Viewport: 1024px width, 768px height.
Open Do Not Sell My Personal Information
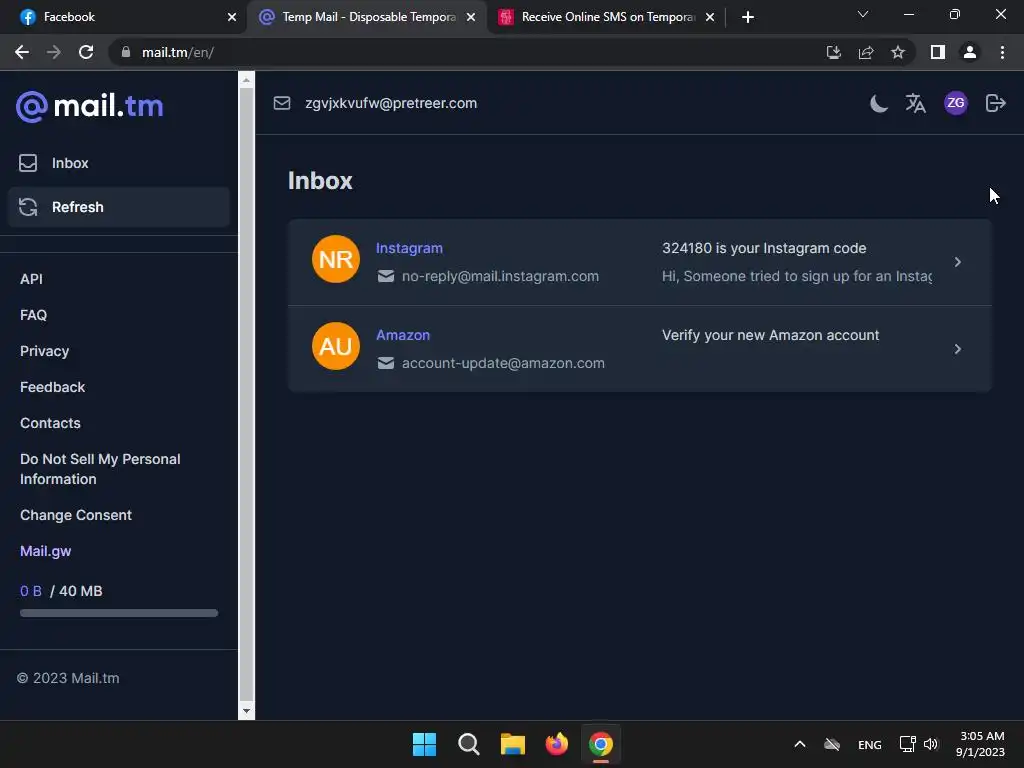click(x=100, y=469)
